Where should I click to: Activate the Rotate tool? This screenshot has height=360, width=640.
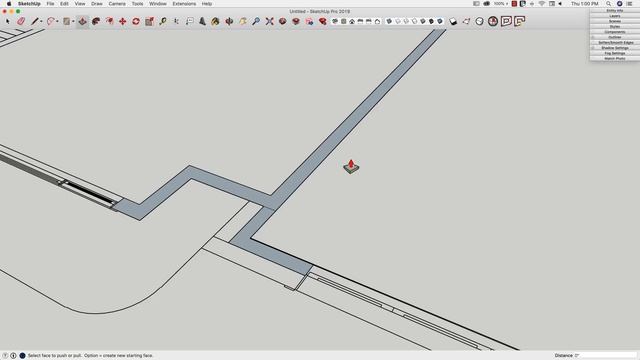pos(136,21)
